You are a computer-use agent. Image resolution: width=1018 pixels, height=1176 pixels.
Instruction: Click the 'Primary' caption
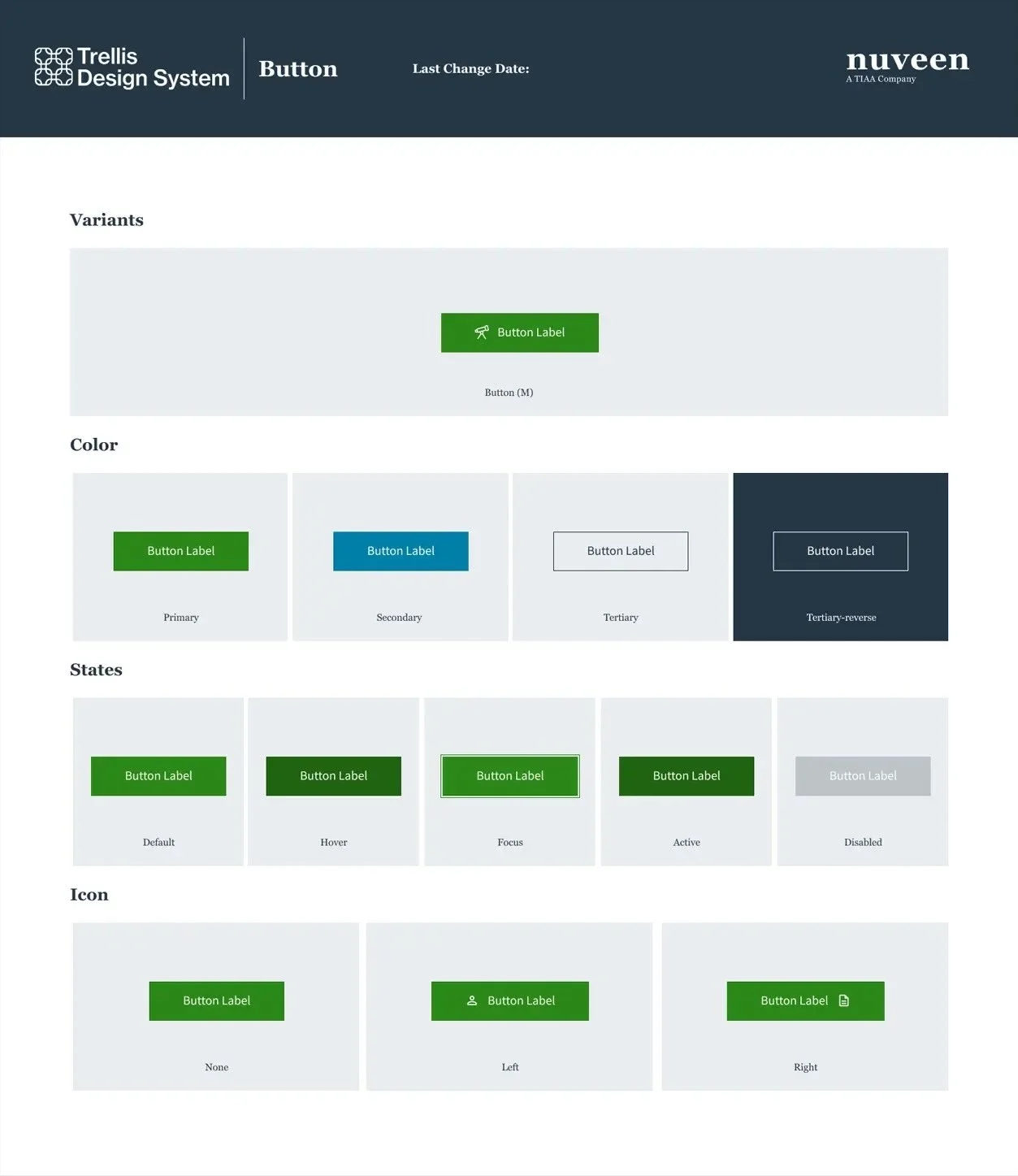pyautogui.click(x=181, y=618)
